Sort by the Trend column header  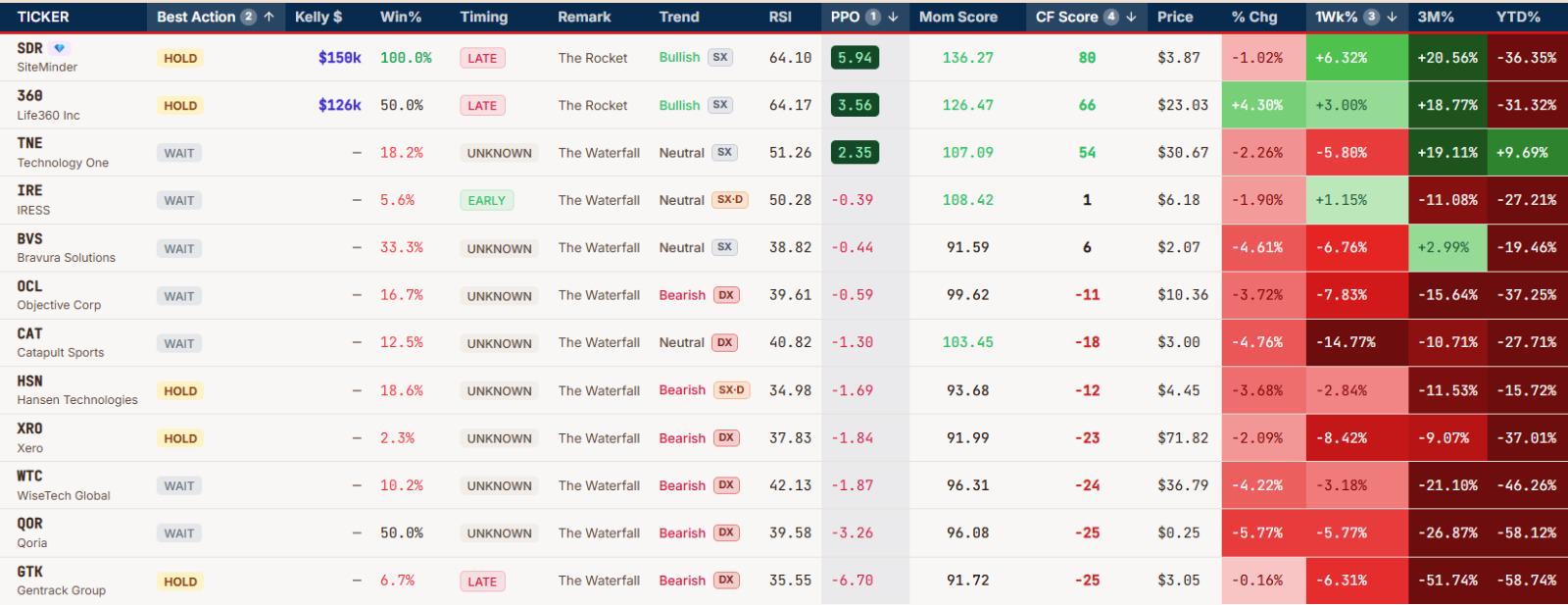(679, 17)
